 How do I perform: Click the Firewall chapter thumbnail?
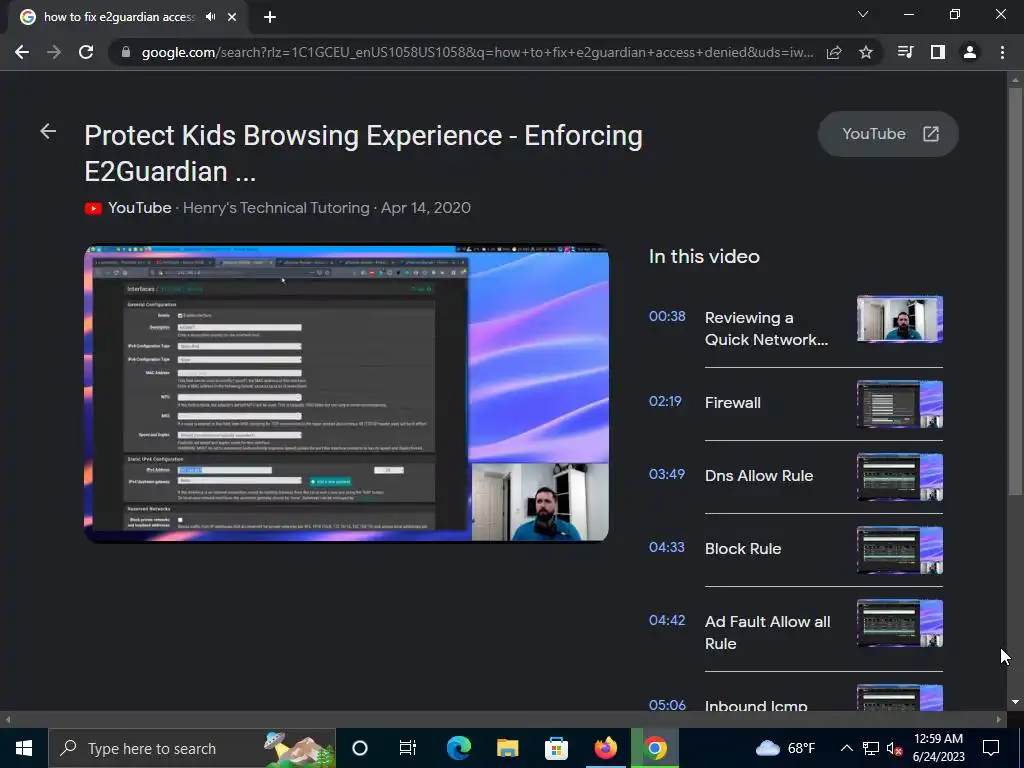(x=900, y=404)
